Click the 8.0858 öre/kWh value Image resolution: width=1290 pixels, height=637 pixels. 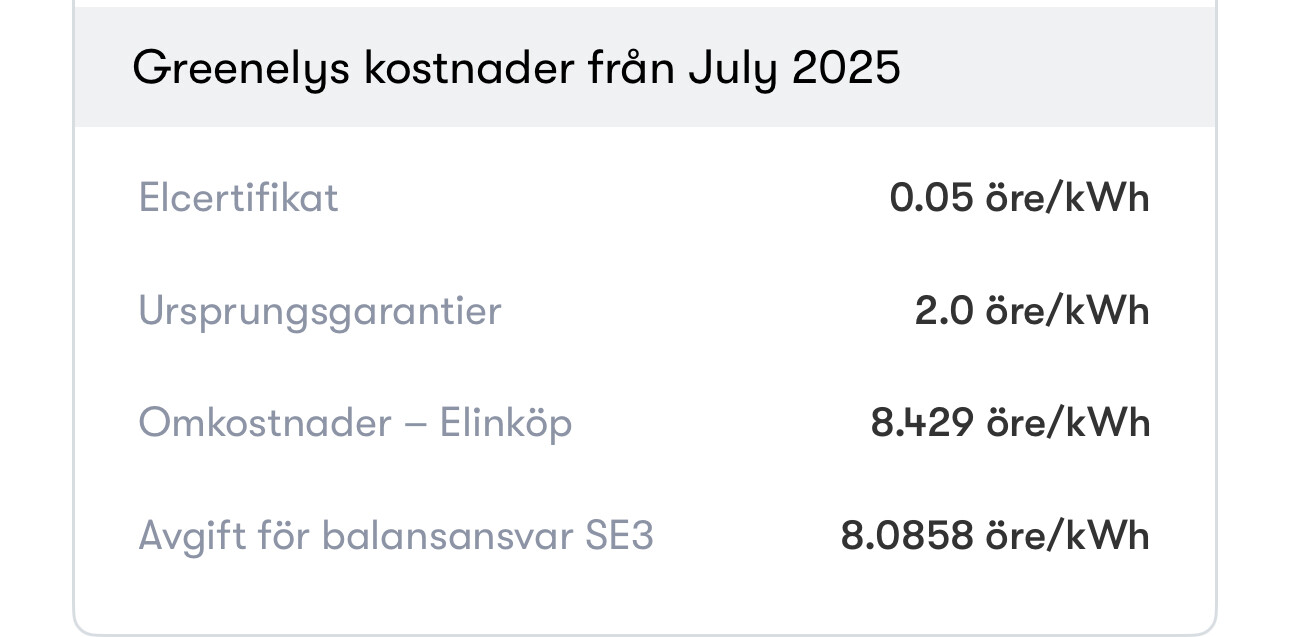995,536
